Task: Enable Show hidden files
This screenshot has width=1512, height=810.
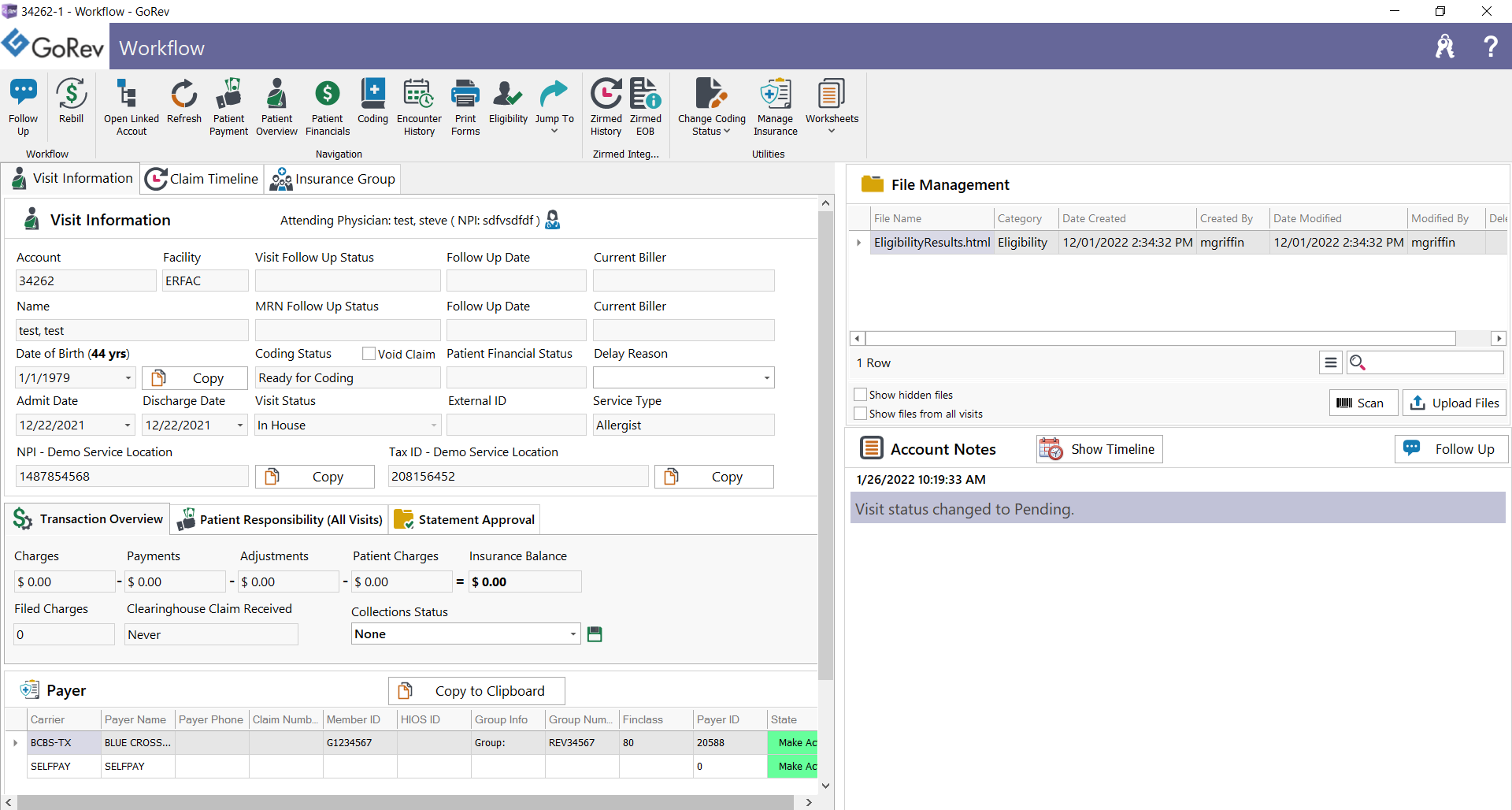Action: coord(861,395)
